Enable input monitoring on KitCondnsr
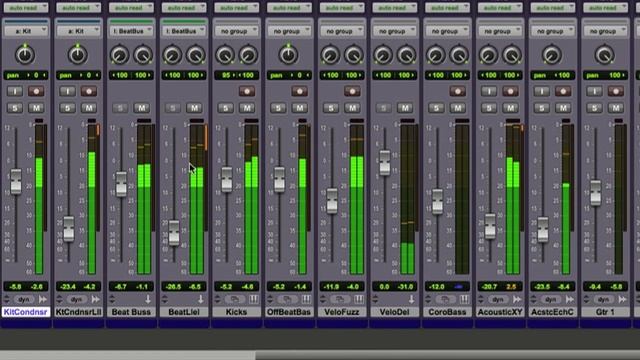640x360 pixels. coord(15,91)
